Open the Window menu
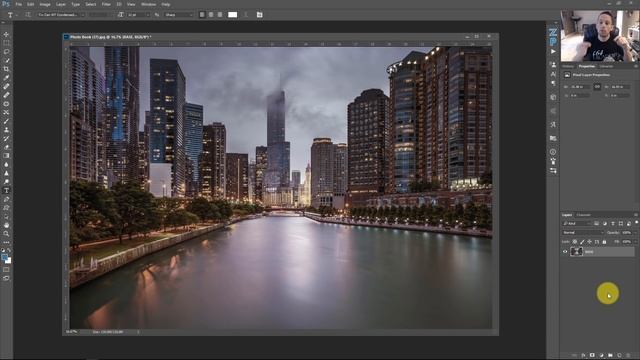 point(148,4)
